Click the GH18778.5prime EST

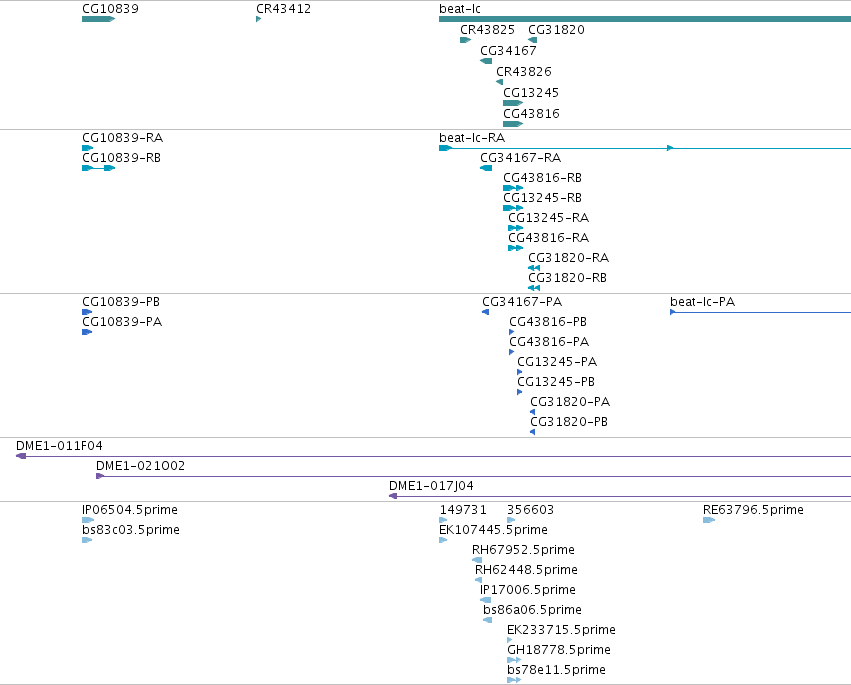514,660
